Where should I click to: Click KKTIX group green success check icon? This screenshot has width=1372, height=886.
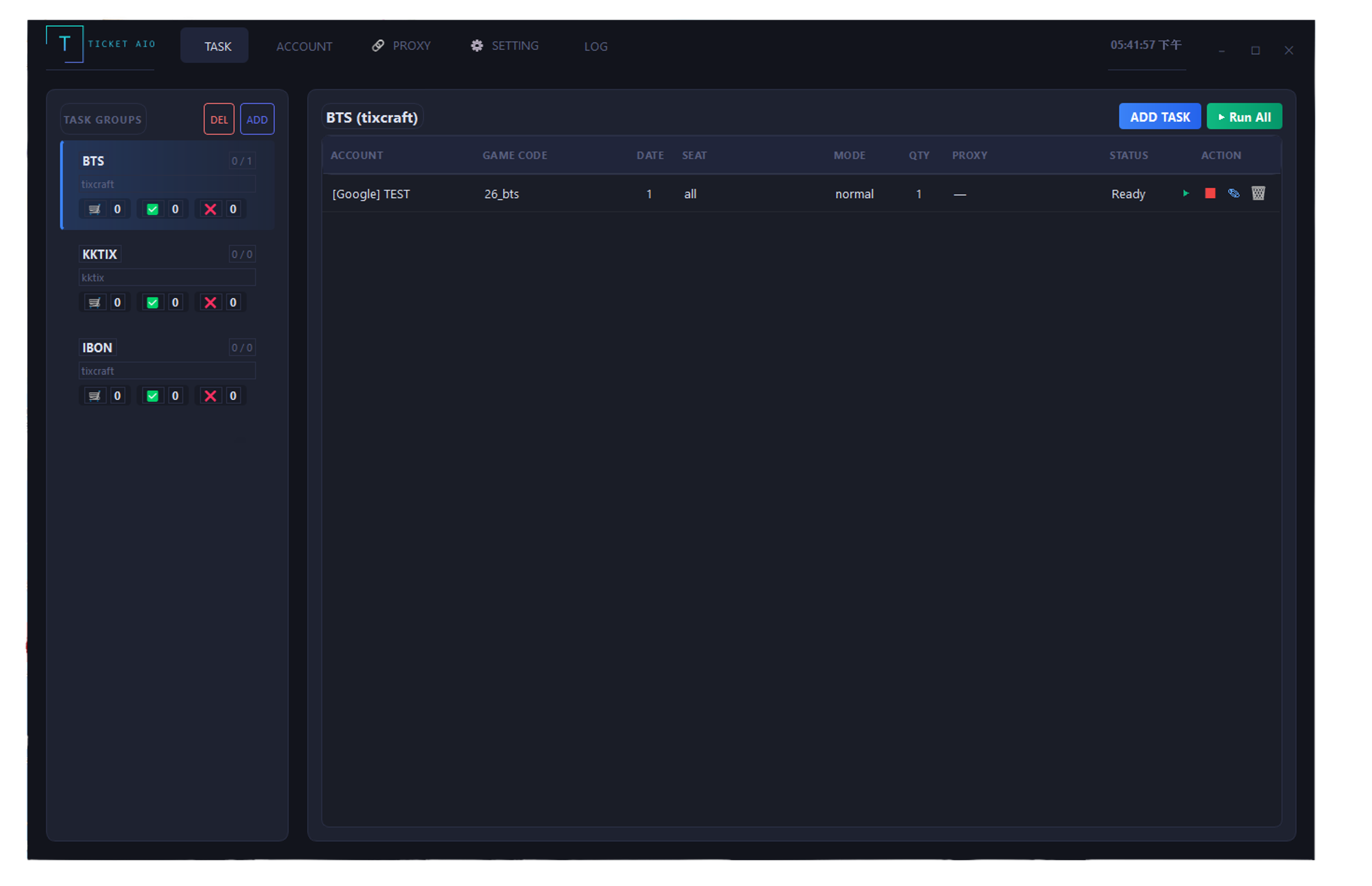[x=152, y=303]
